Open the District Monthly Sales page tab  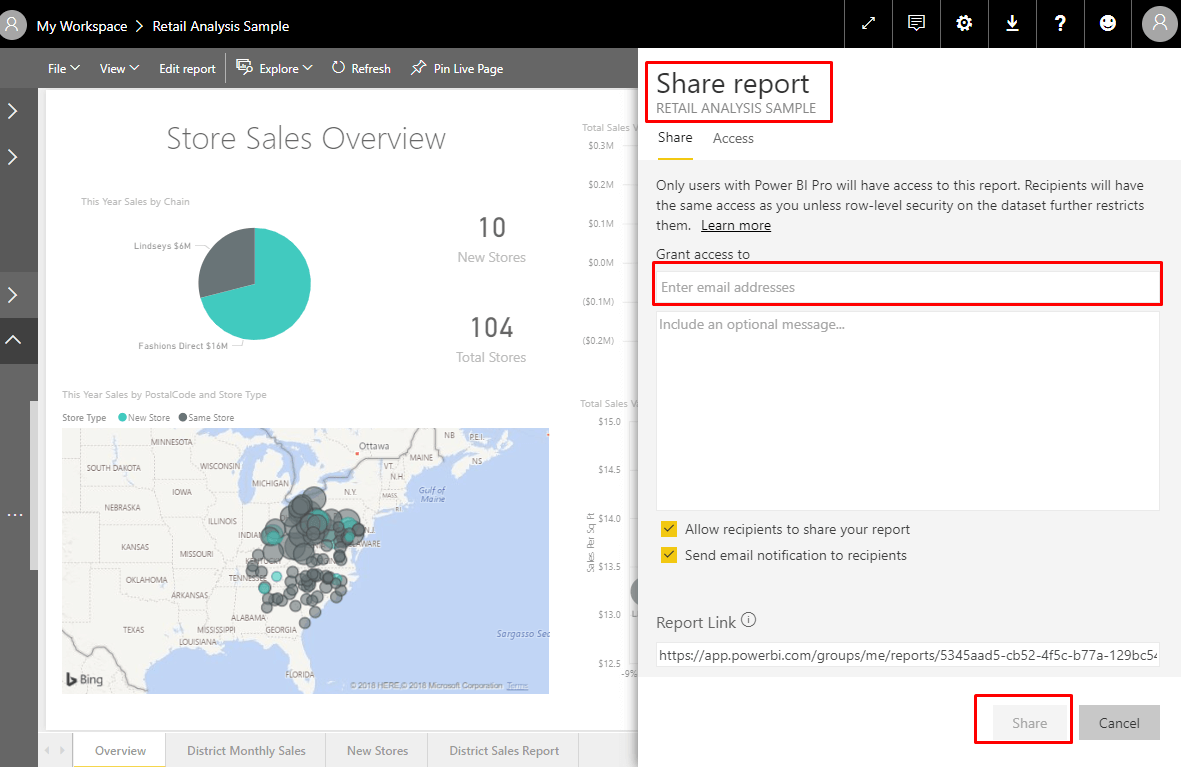tap(246, 750)
